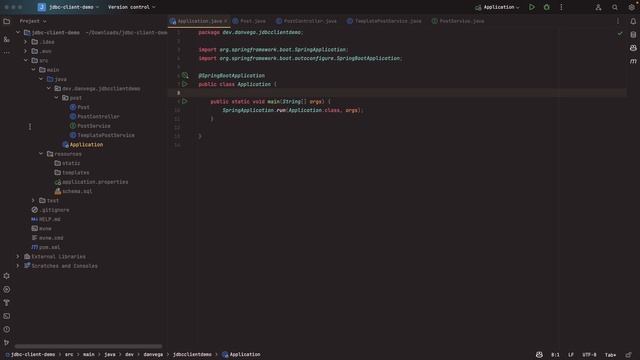The image size is (640, 360).
Task: Open the Application run configuration dropdown
Action: [x=497, y=7]
